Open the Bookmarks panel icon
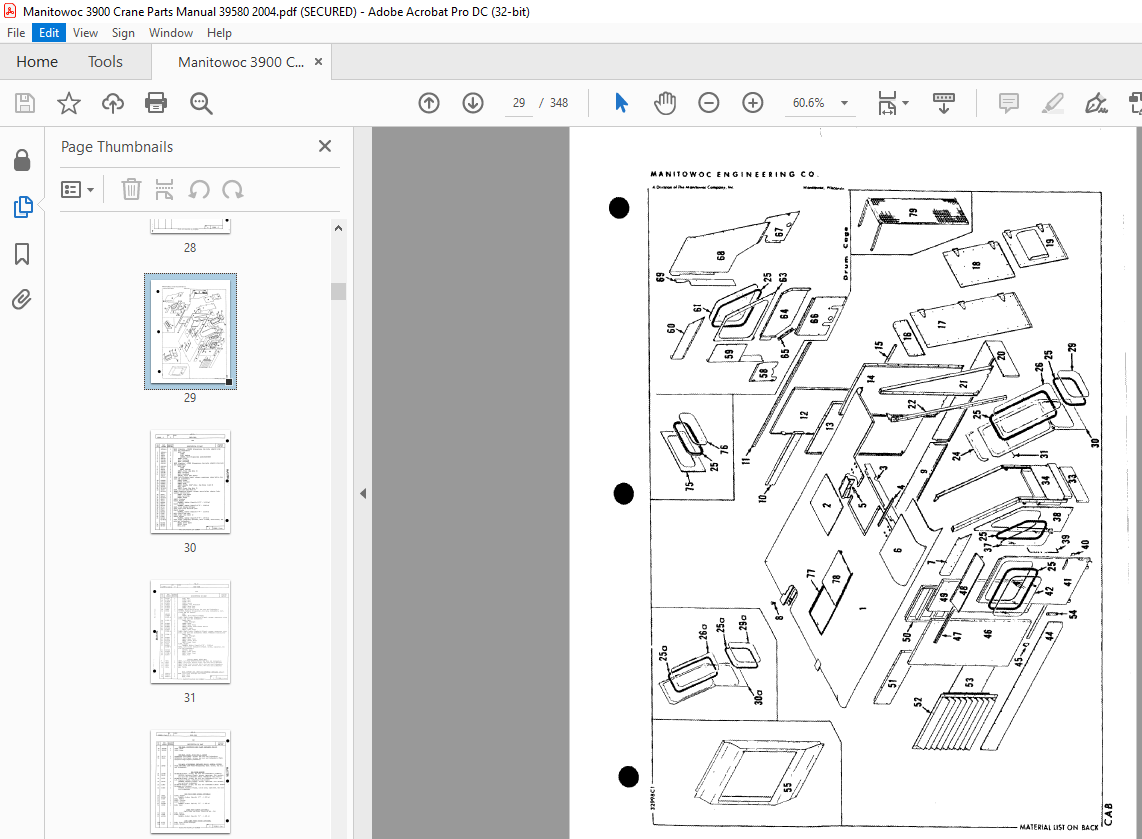This screenshot has width=1142, height=839. click(22, 254)
